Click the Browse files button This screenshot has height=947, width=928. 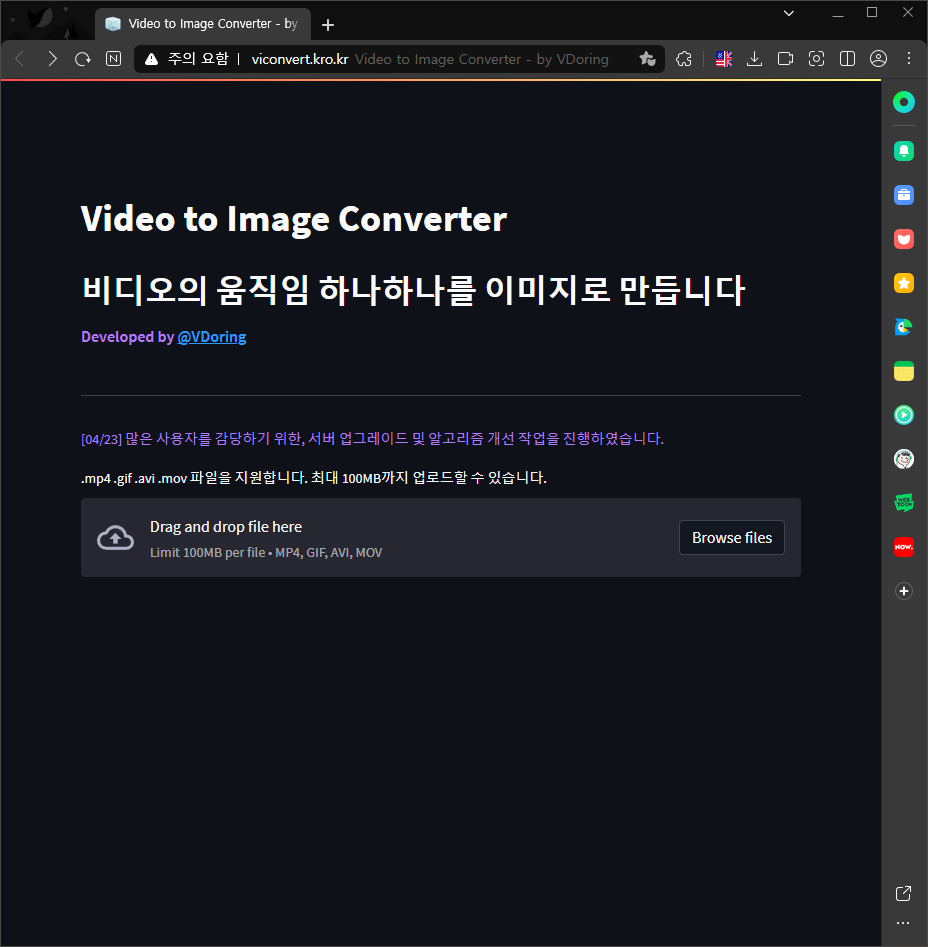tap(731, 538)
